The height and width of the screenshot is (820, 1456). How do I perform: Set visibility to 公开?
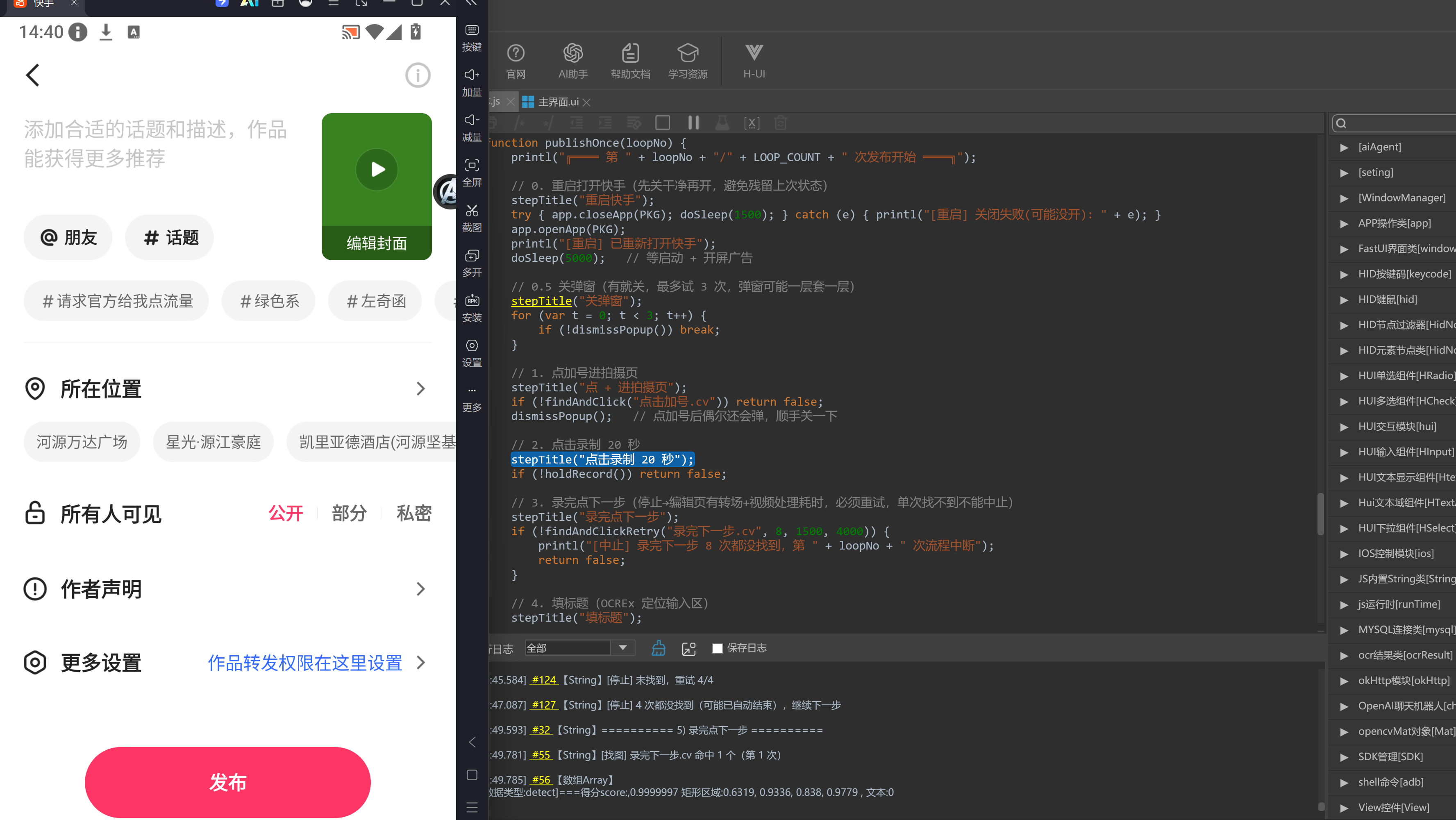coord(286,513)
